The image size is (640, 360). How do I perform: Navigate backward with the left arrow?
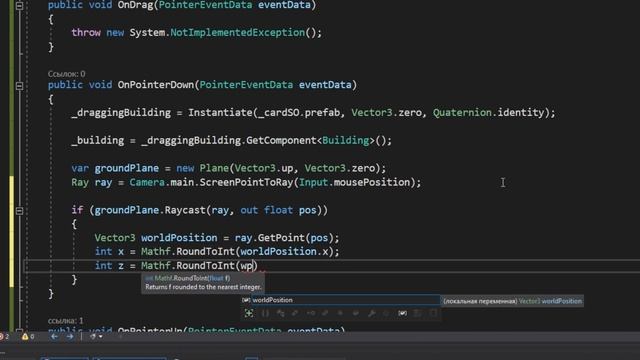click(54, 336)
